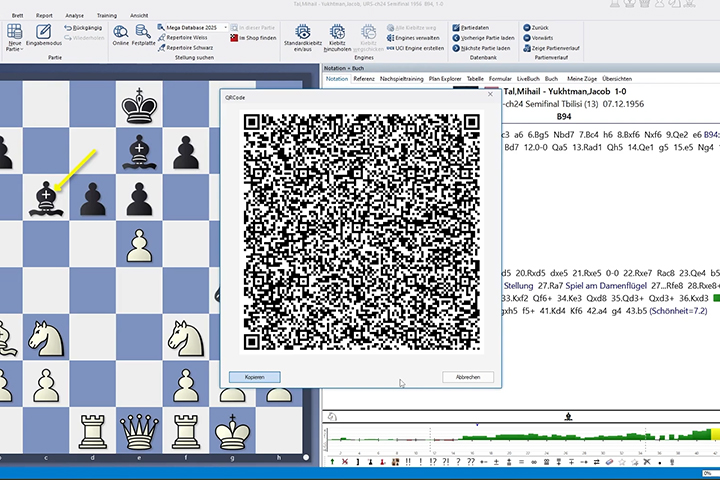Click Kopieren in the QRCode dialog

pos(254,377)
